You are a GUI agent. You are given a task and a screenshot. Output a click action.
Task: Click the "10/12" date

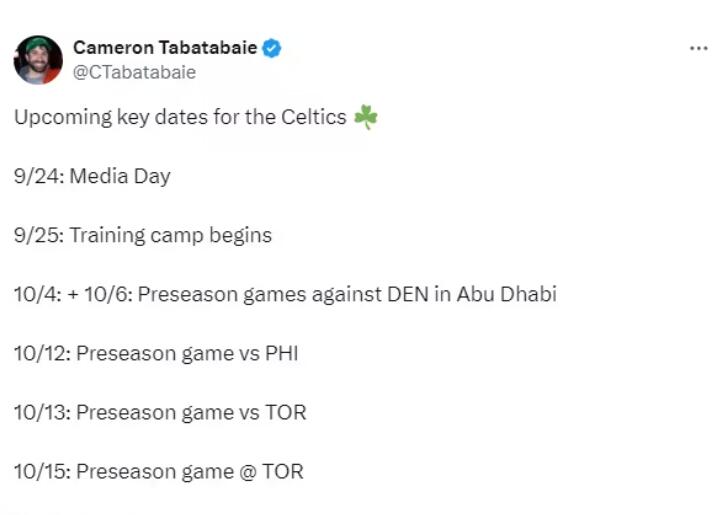pyautogui.click(x=41, y=354)
